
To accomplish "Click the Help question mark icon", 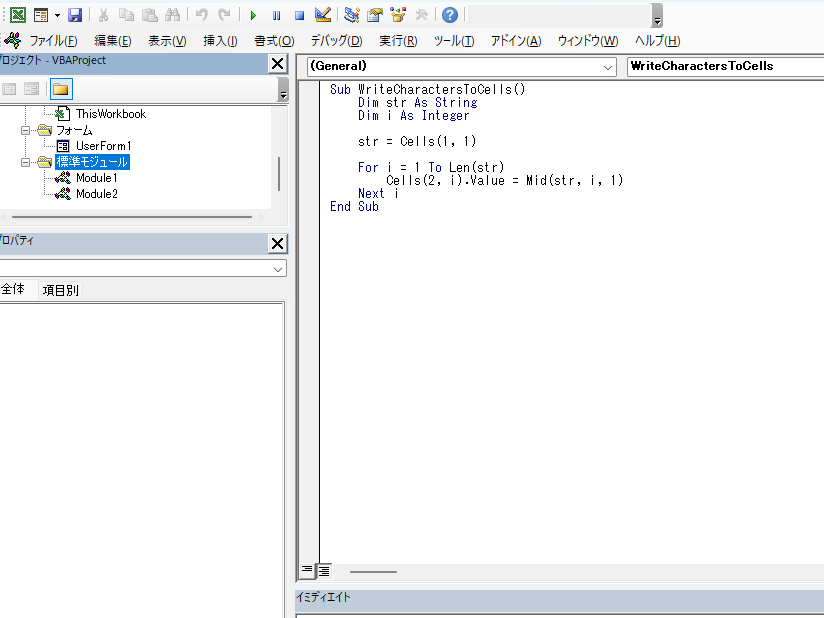I will pyautogui.click(x=450, y=15).
